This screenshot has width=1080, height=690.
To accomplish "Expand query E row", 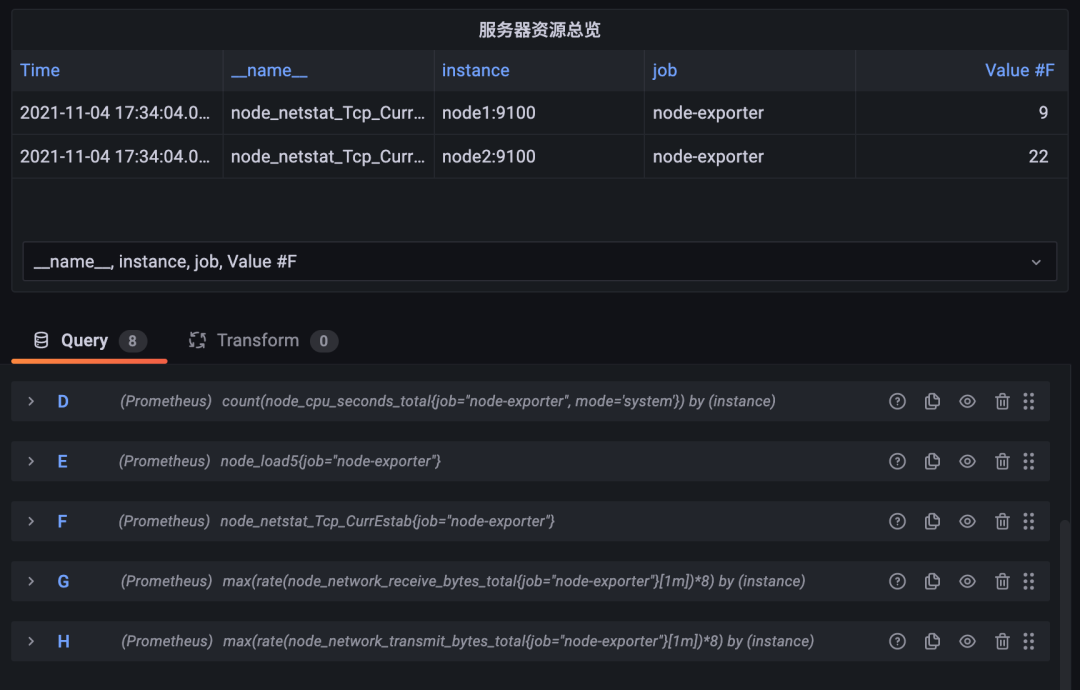I will (31, 461).
